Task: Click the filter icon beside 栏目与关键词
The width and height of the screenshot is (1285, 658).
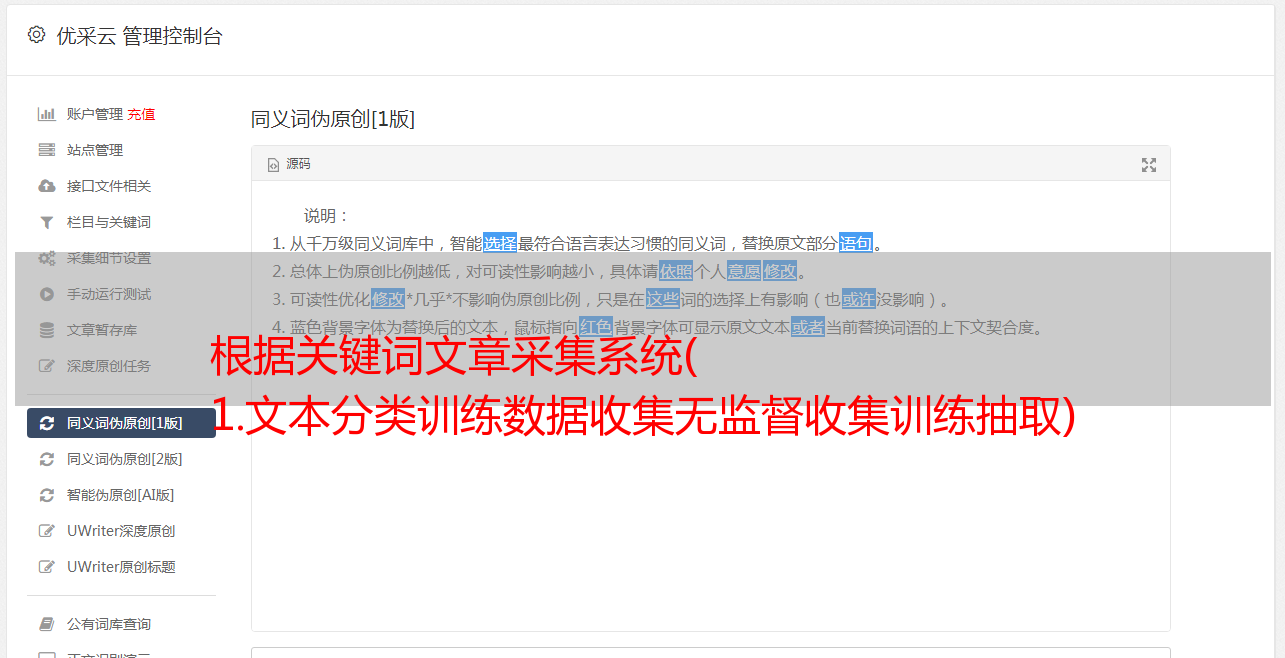Action: tap(46, 222)
